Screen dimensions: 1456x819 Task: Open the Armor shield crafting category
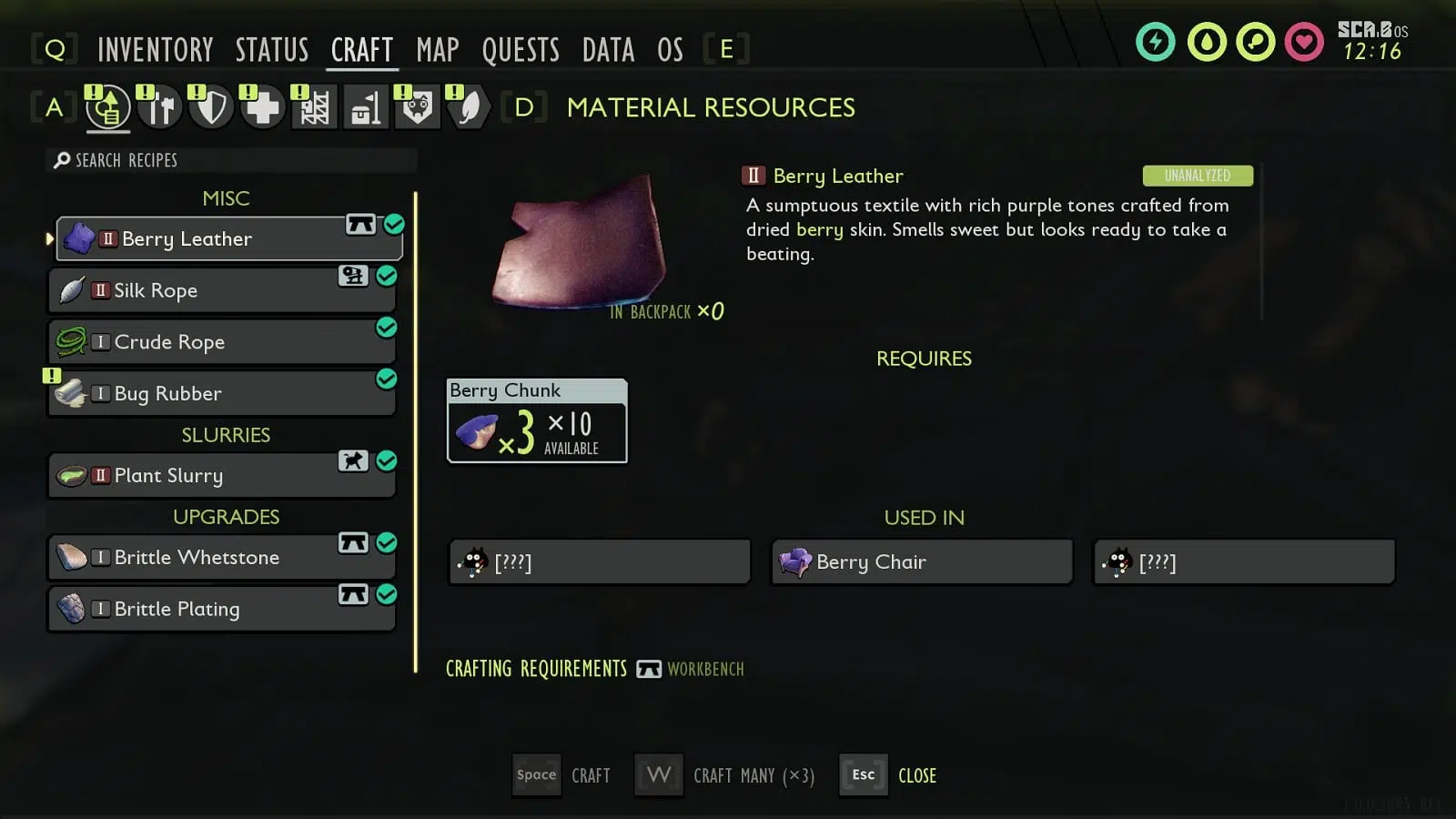click(x=211, y=108)
